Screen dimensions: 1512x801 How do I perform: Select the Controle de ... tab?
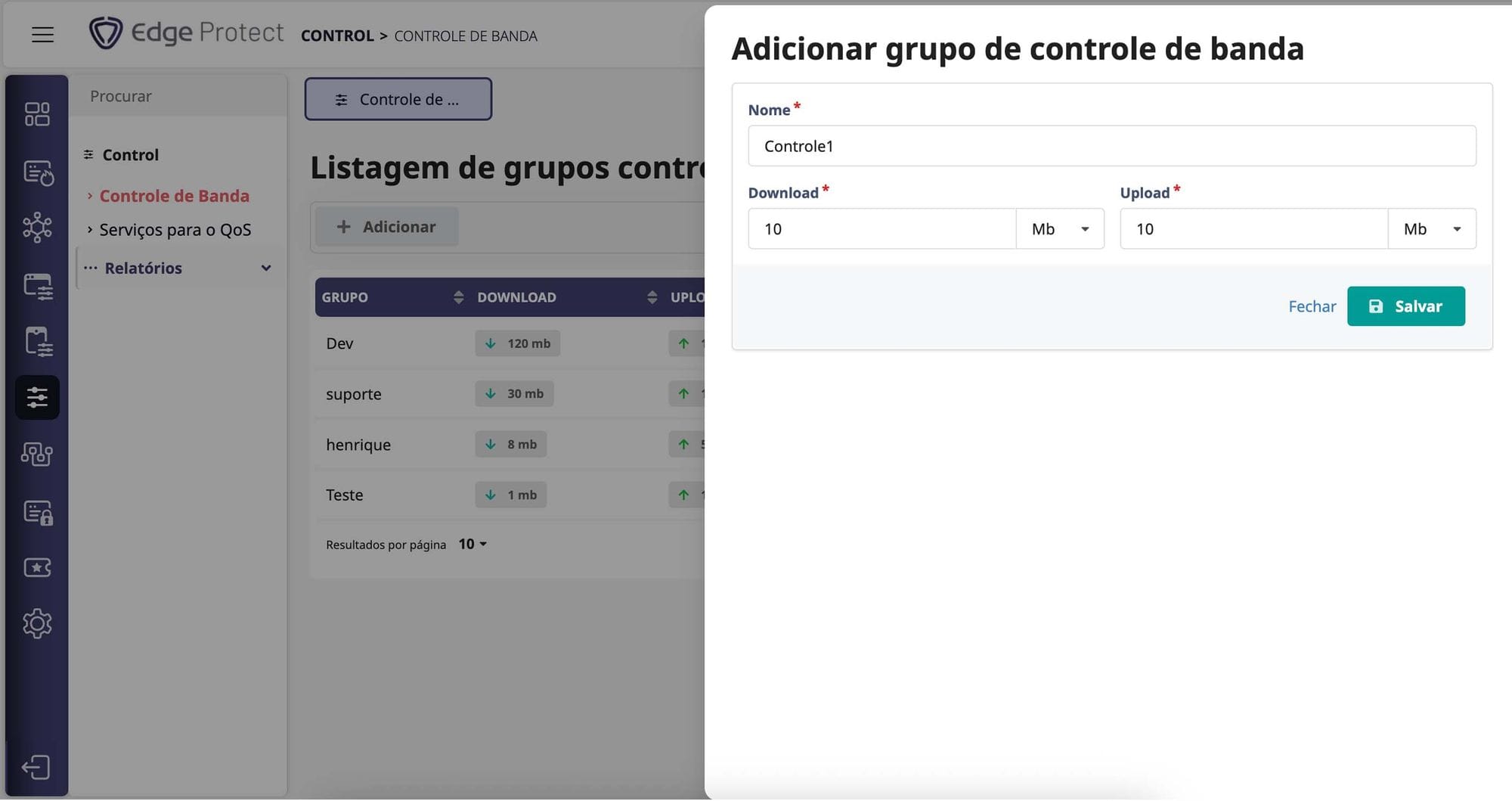tap(398, 99)
